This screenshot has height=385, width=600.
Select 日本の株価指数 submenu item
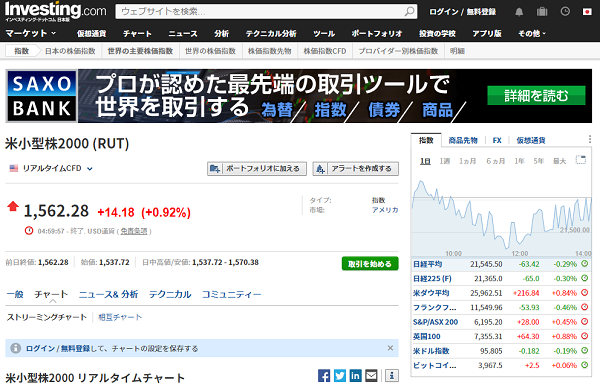(x=70, y=51)
